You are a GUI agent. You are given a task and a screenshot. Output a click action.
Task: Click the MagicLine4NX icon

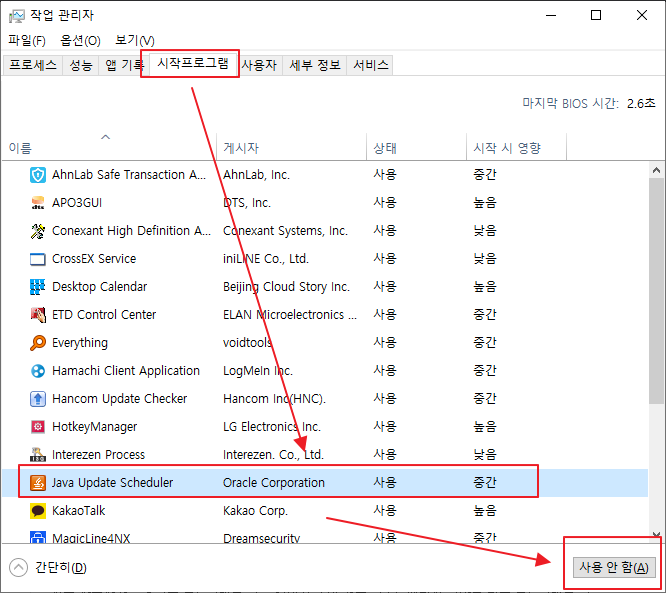(x=38, y=537)
